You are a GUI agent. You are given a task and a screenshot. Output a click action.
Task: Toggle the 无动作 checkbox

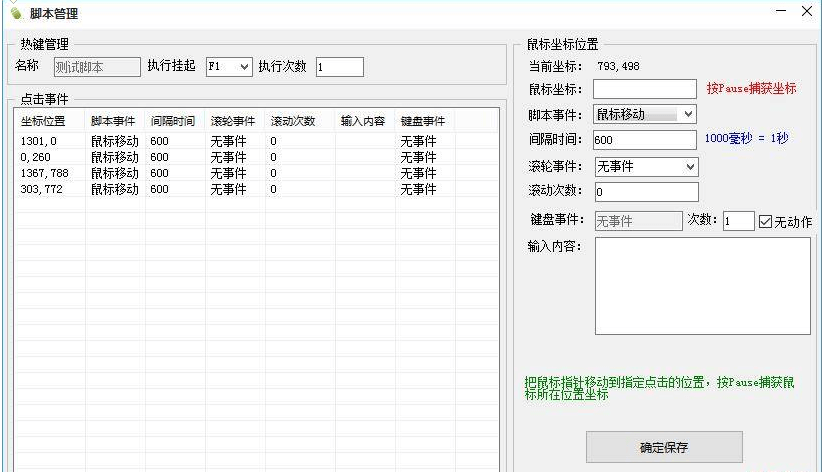(x=766, y=221)
